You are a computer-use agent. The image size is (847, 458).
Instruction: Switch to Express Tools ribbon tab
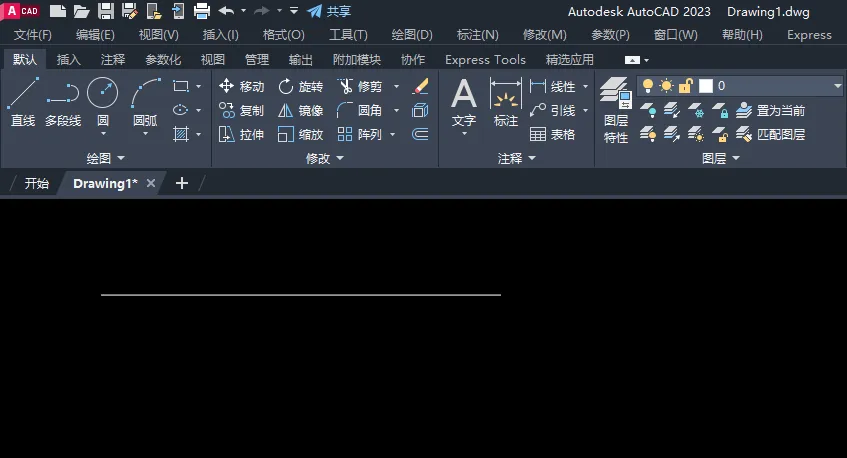coord(485,59)
